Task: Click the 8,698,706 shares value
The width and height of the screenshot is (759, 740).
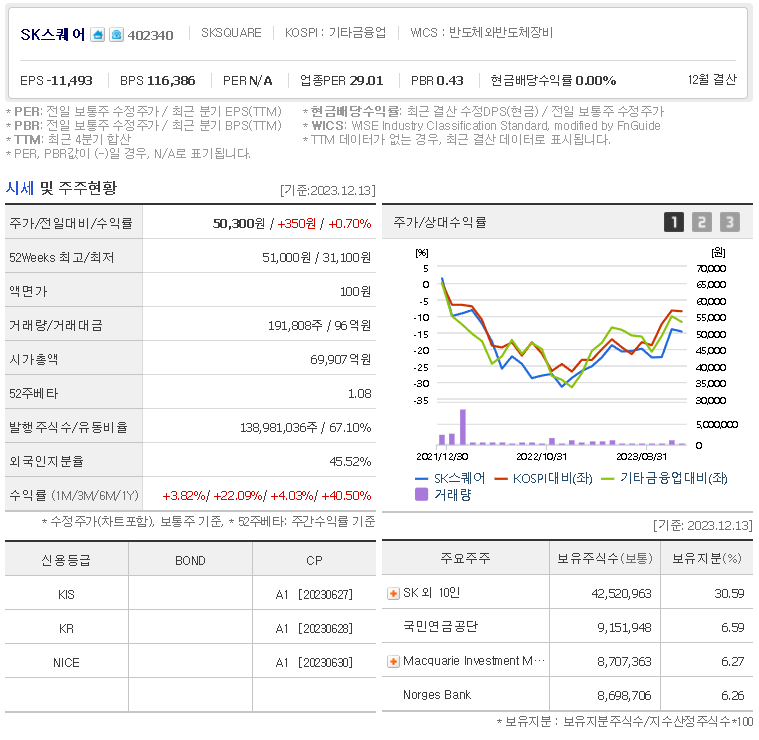Action: 624,695
